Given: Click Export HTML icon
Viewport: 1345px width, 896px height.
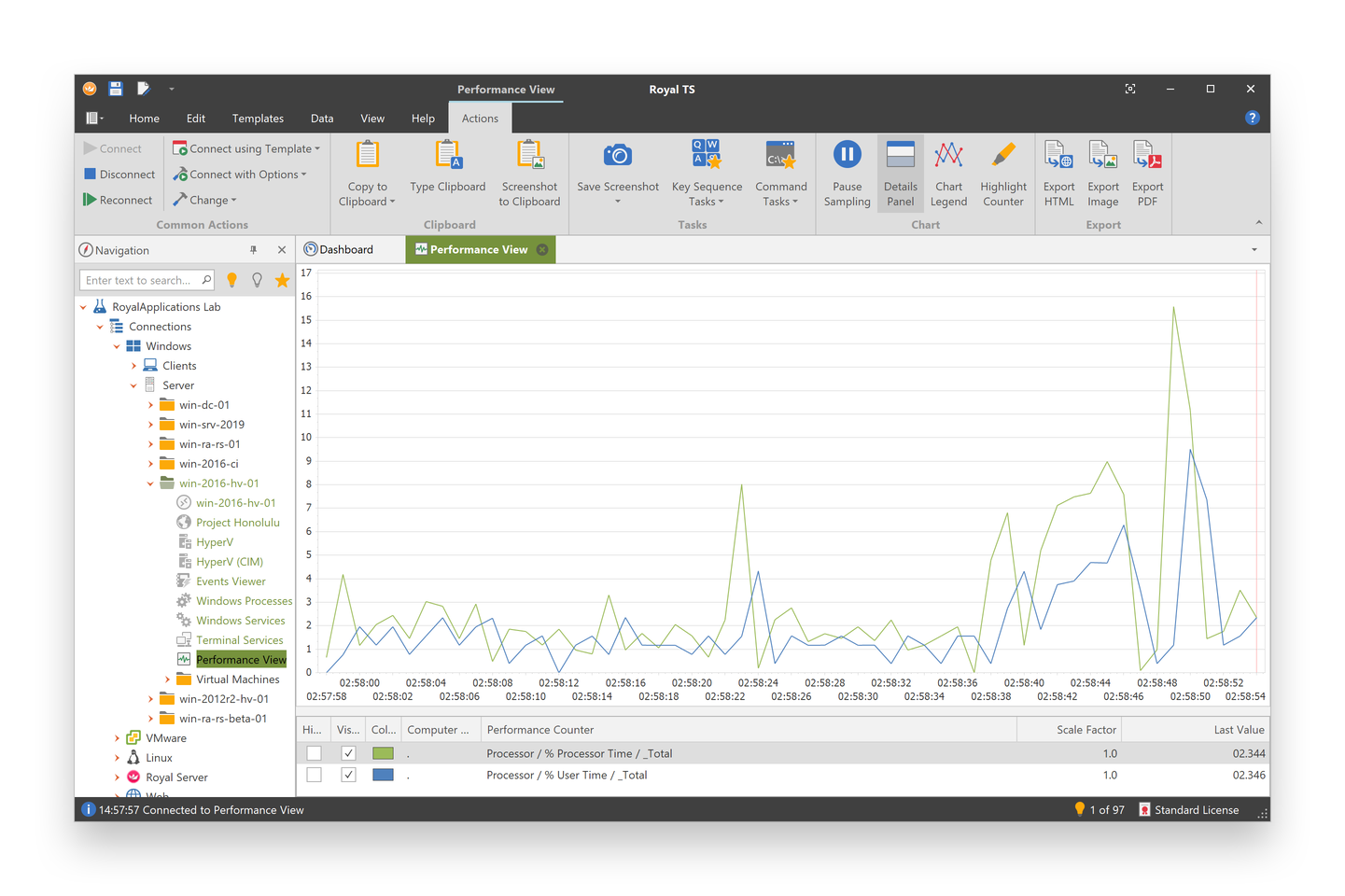Looking at the screenshot, I should (x=1058, y=156).
